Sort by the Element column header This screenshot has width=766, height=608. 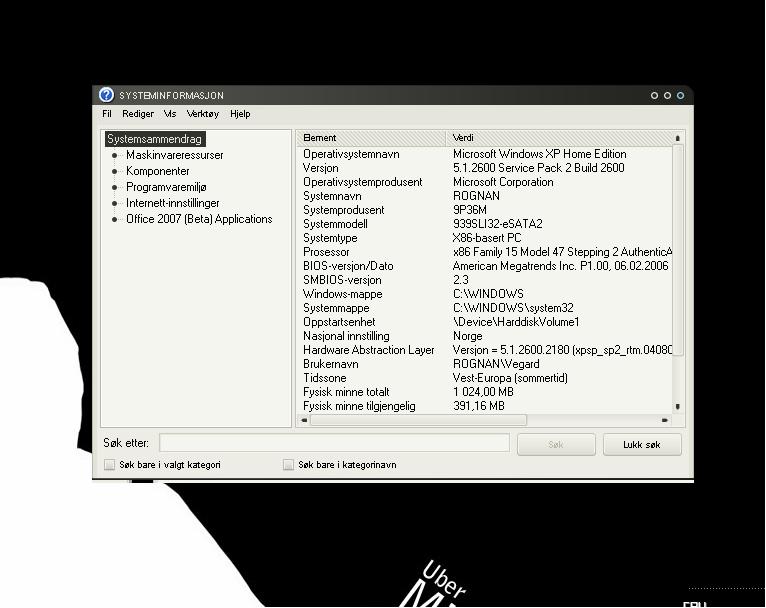[x=371, y=138]
